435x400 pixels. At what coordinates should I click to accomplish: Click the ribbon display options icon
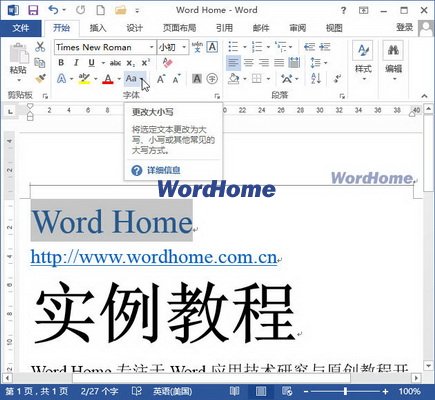point(363,10)
